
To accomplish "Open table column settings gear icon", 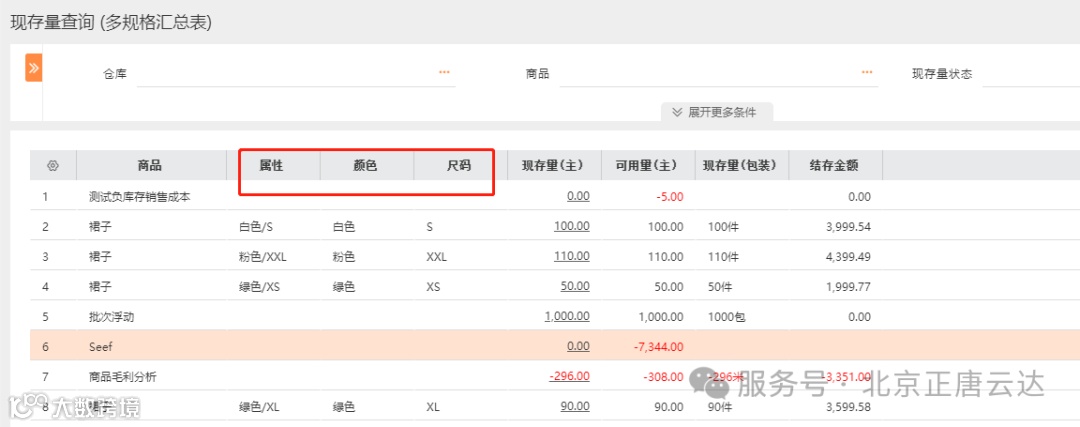I will 53,166.
